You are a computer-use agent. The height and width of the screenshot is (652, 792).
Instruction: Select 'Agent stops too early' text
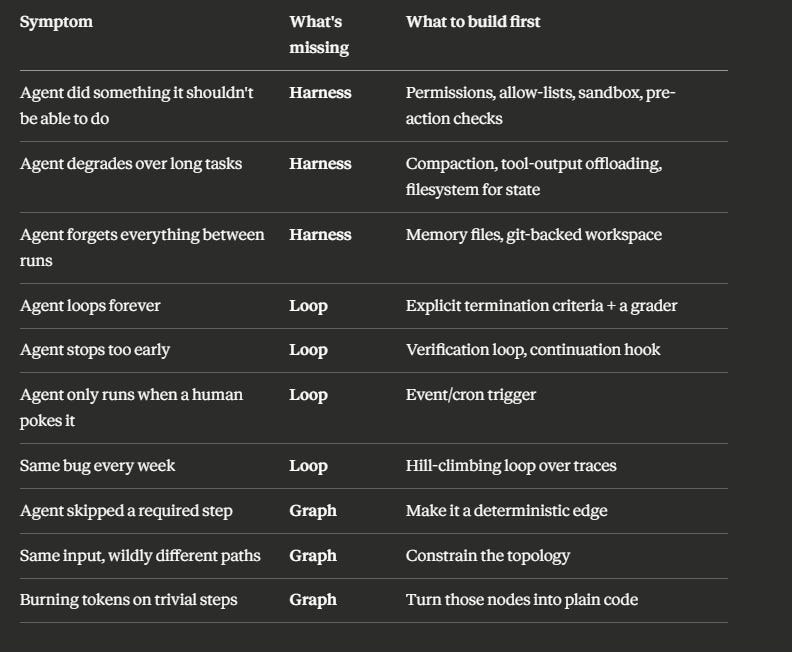coord(95,350)
